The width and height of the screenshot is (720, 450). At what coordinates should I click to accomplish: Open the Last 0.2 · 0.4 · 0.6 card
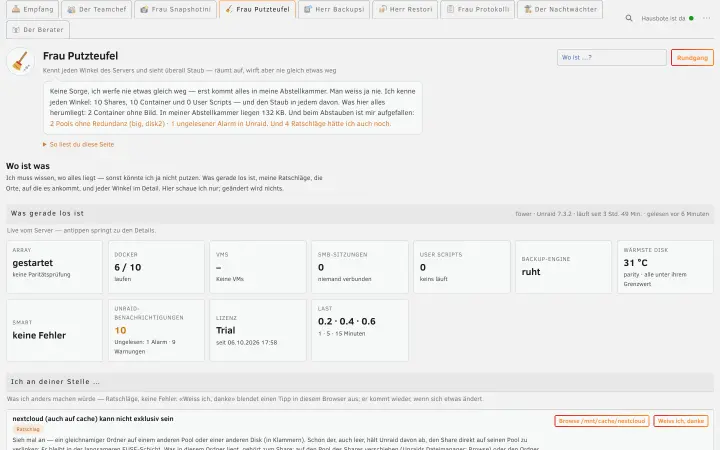pyautogui.click(x=360, y=330)
